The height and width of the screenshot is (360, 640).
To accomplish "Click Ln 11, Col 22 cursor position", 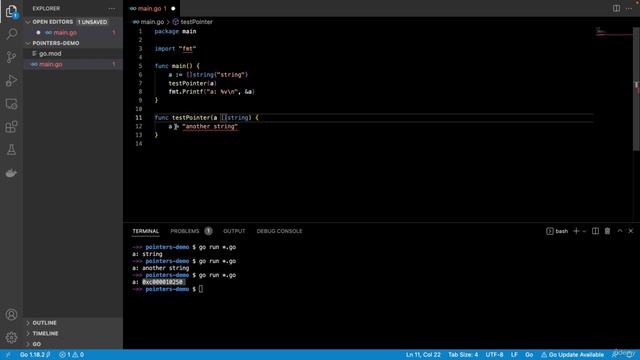I will click(423, 355).
